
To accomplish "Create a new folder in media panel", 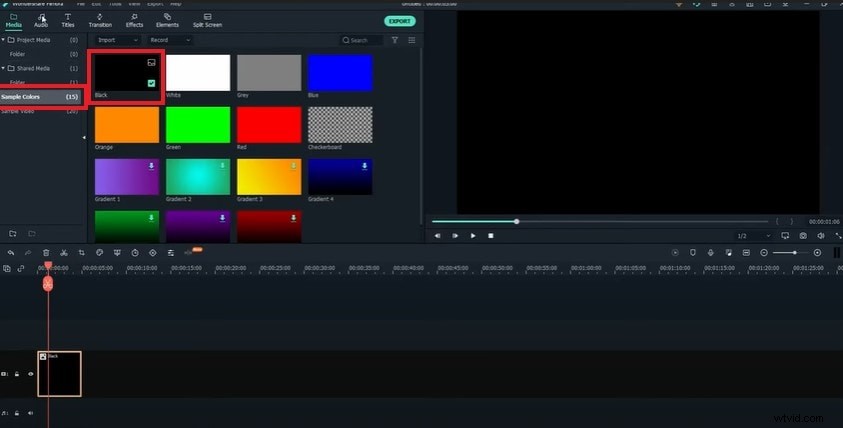I will coord(13,233).
